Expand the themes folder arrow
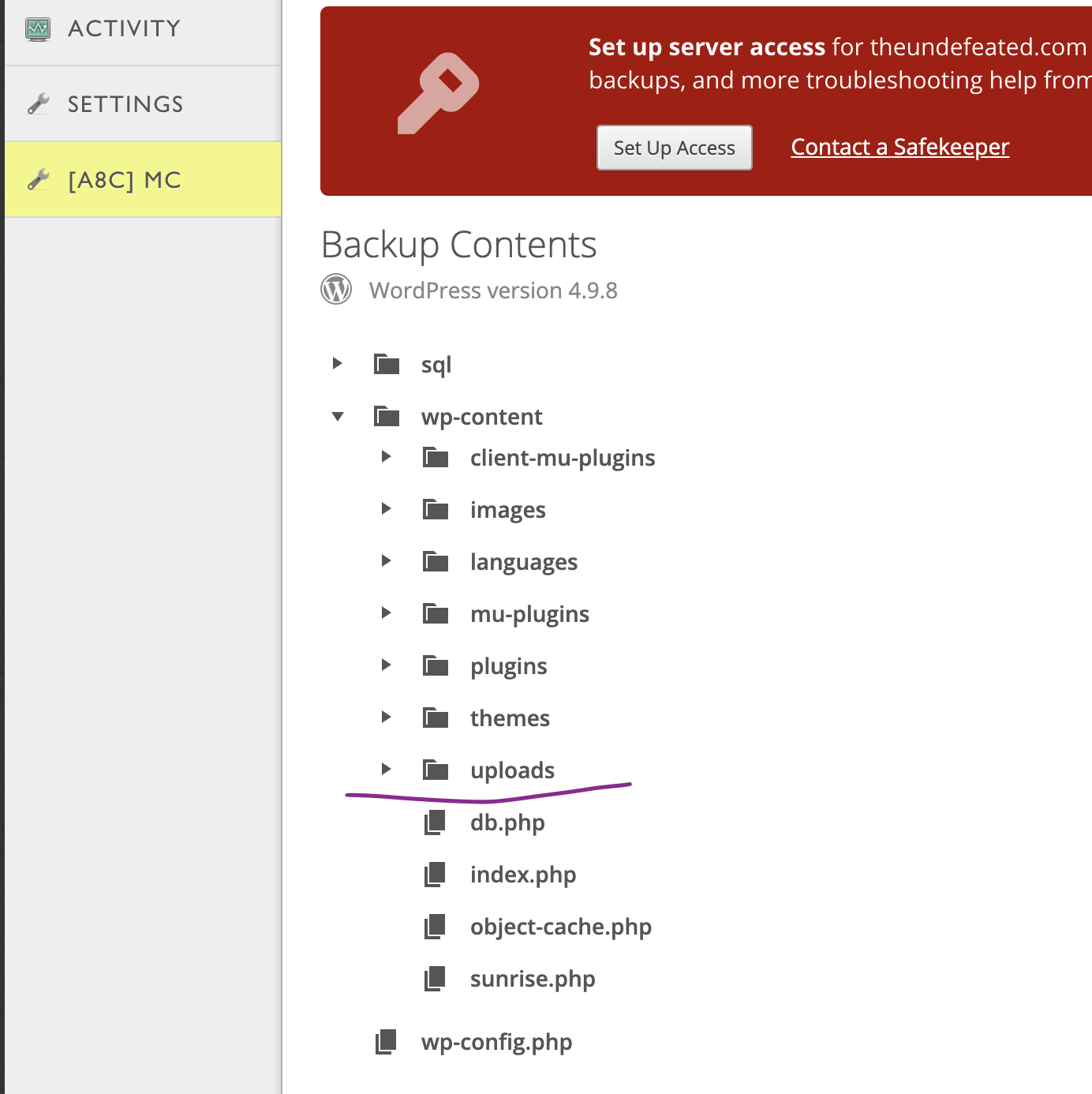 386,717
